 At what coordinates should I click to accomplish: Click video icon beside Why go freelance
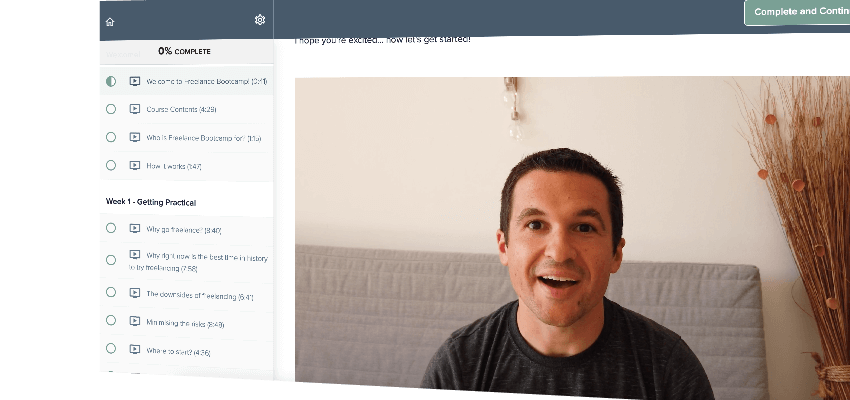coord(135,229)
